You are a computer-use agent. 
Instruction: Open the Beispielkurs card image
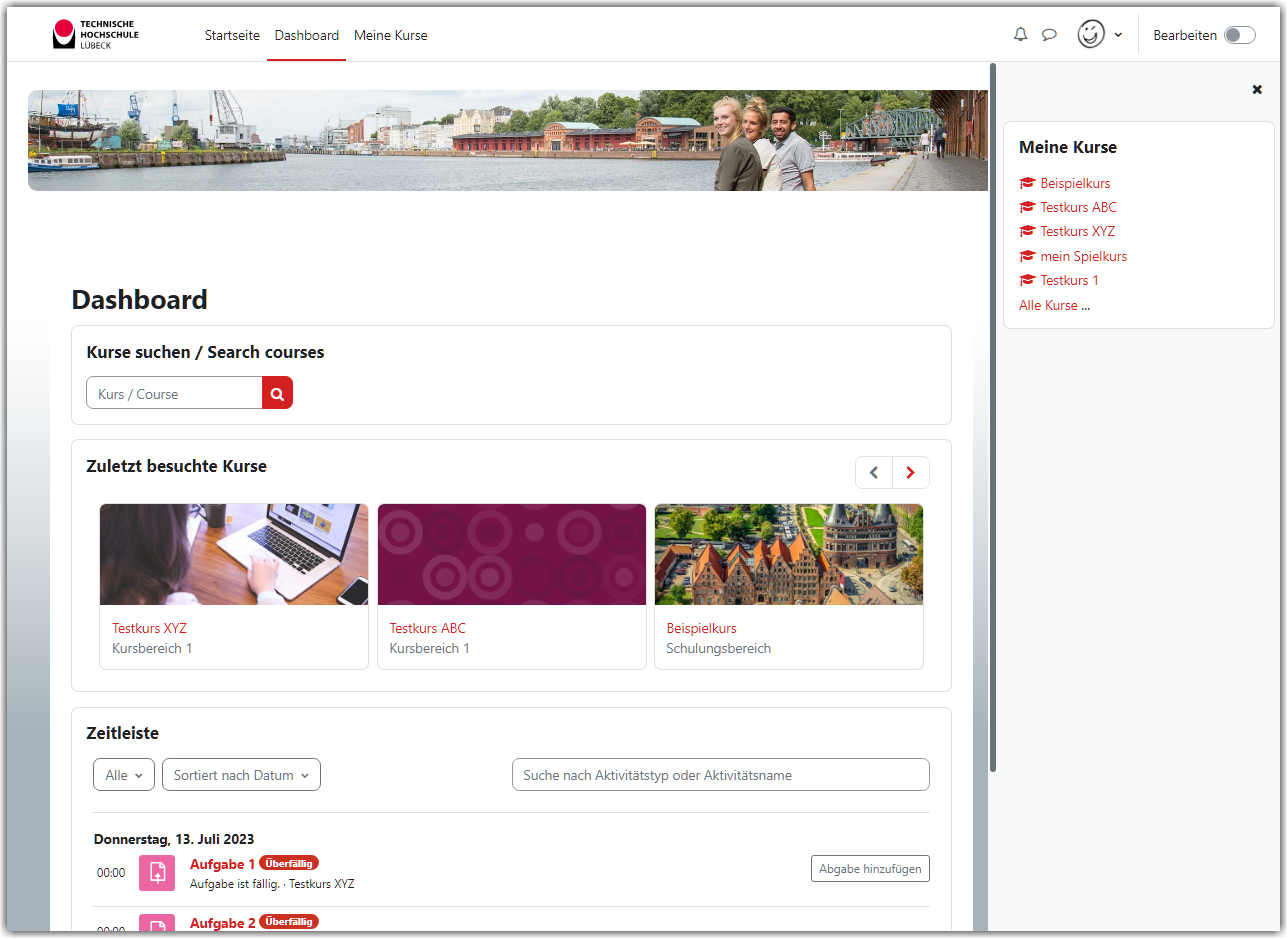tap(789, 554)
